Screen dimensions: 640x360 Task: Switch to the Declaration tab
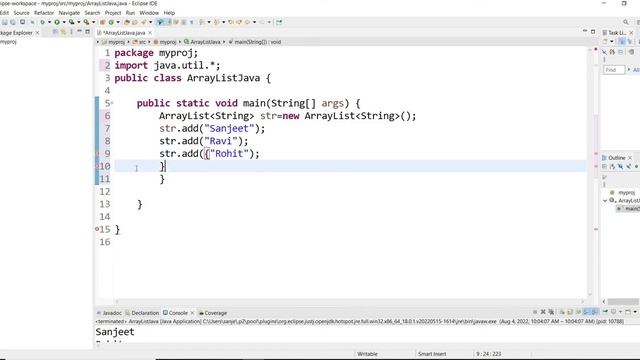(x=142, y=313)
